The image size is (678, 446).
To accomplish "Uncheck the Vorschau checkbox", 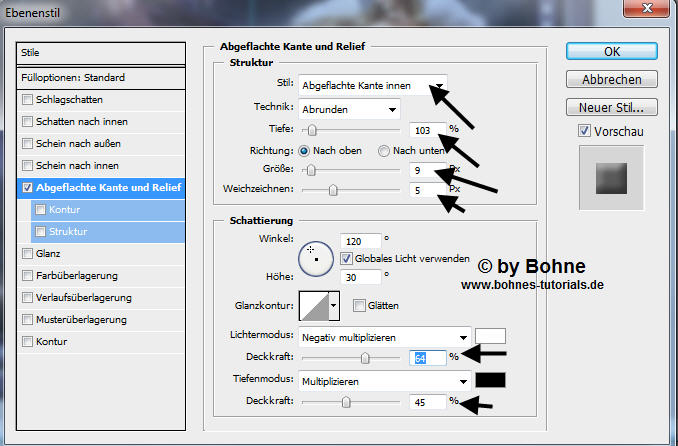I will [584, 131].
